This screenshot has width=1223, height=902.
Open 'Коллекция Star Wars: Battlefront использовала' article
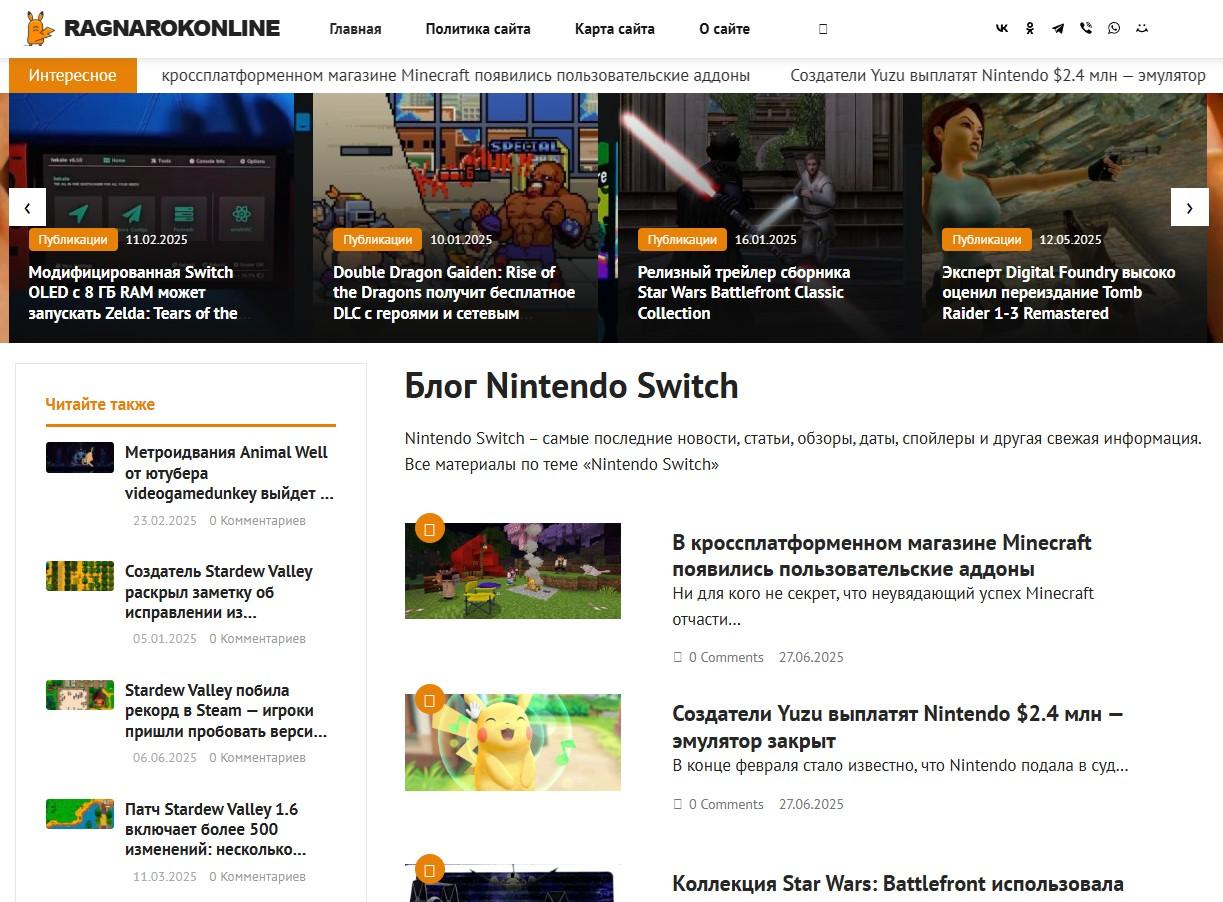(x=898, y=884)
